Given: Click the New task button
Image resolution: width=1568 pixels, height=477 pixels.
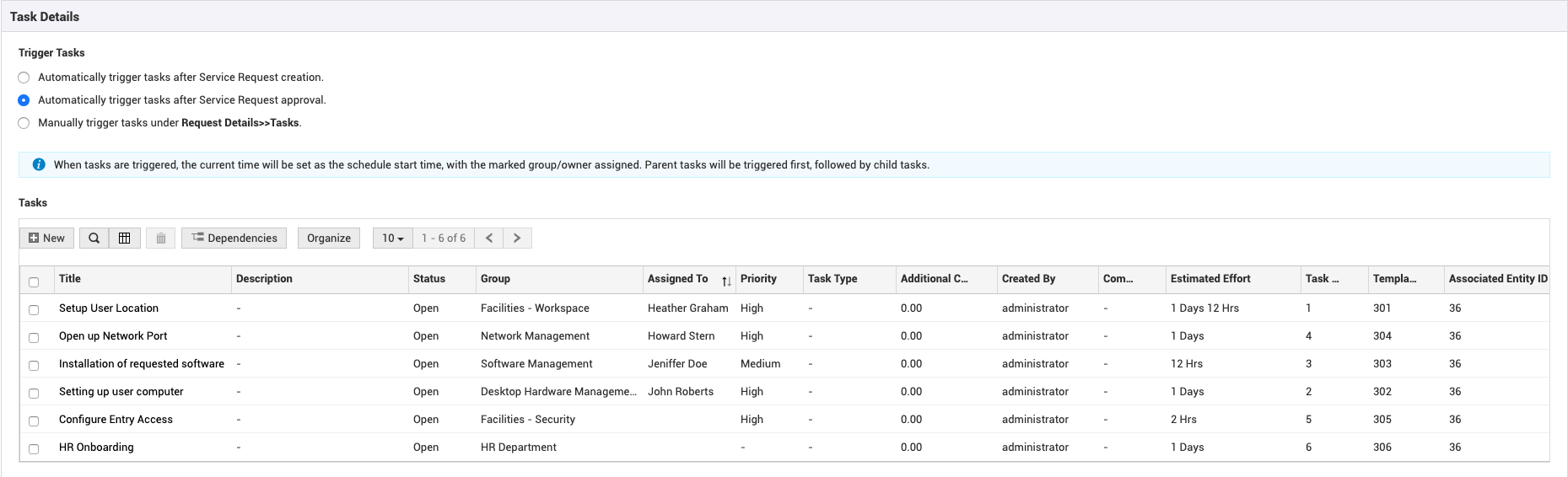Looking at the screenshot, I should tap(47, 238).
